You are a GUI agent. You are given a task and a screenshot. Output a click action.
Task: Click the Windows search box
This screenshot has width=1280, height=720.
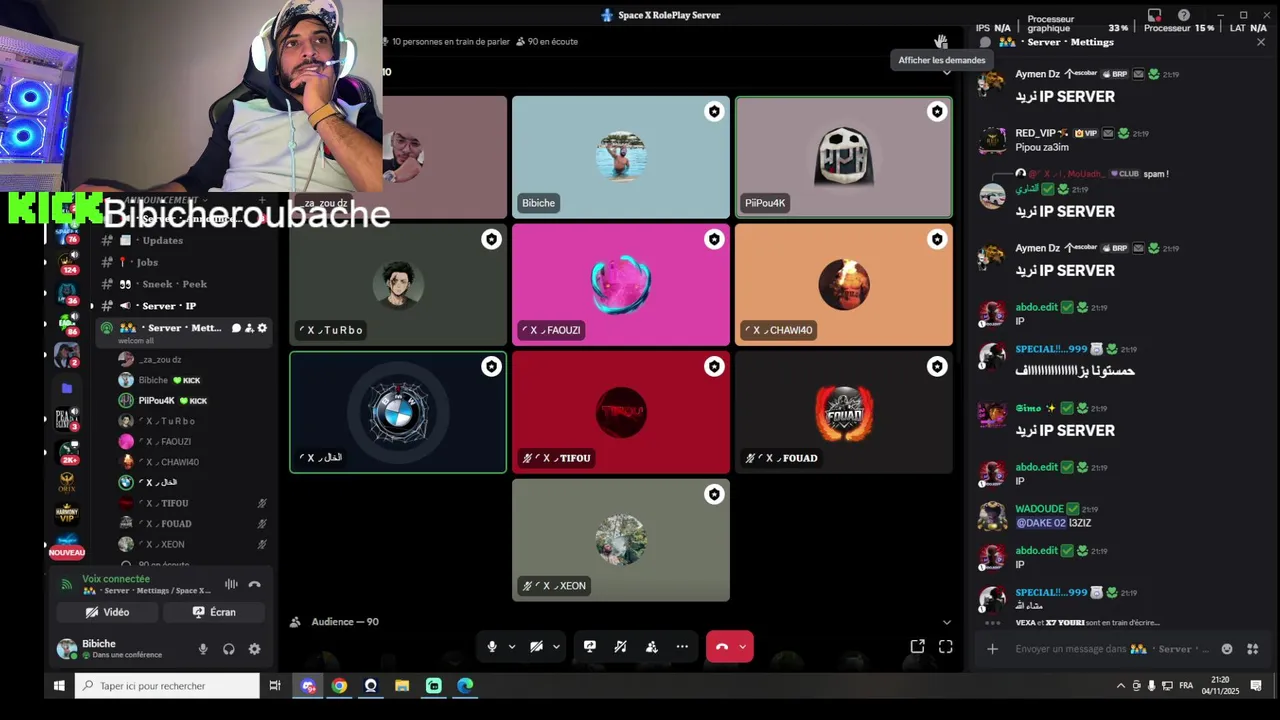click(168, 686)
